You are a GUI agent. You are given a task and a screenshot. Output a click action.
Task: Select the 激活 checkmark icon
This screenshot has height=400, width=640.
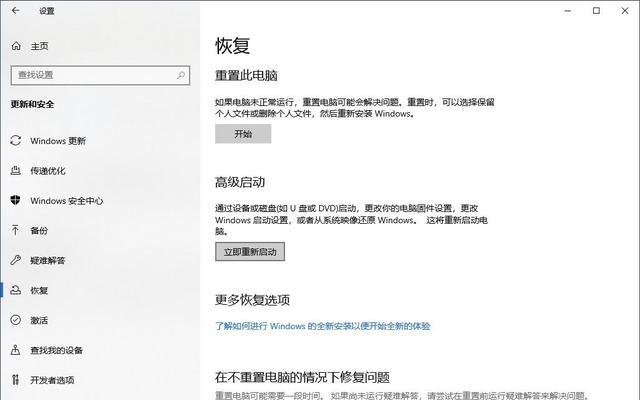(x=16, y=320)
